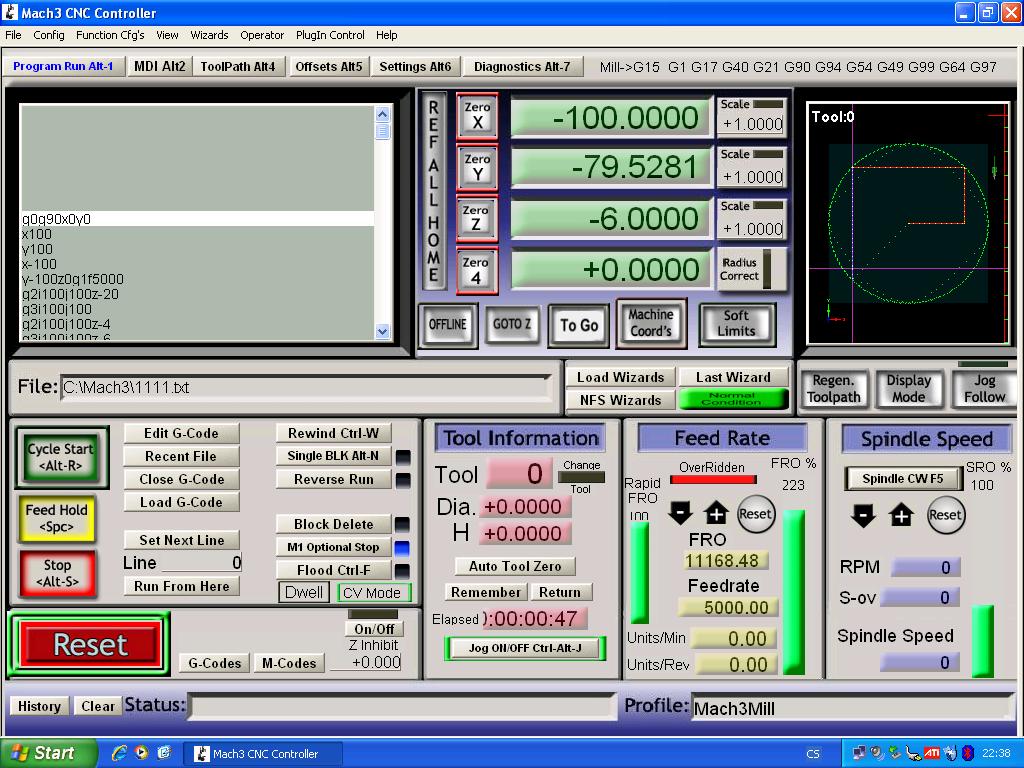
Task: Click the feed rate increase plus icon
Action: click(x=716, y=514)
